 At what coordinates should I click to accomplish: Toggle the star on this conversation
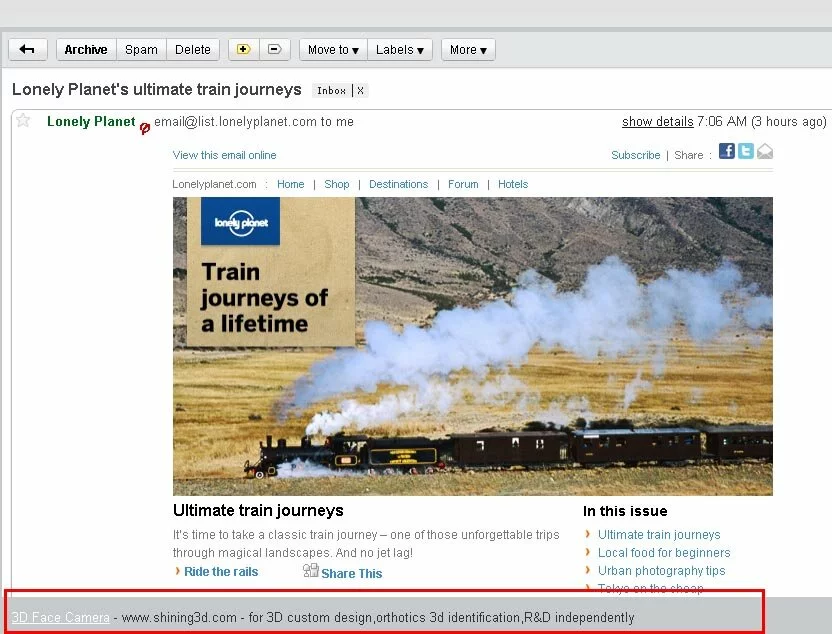pyautogui.click(x=22, y=121)
